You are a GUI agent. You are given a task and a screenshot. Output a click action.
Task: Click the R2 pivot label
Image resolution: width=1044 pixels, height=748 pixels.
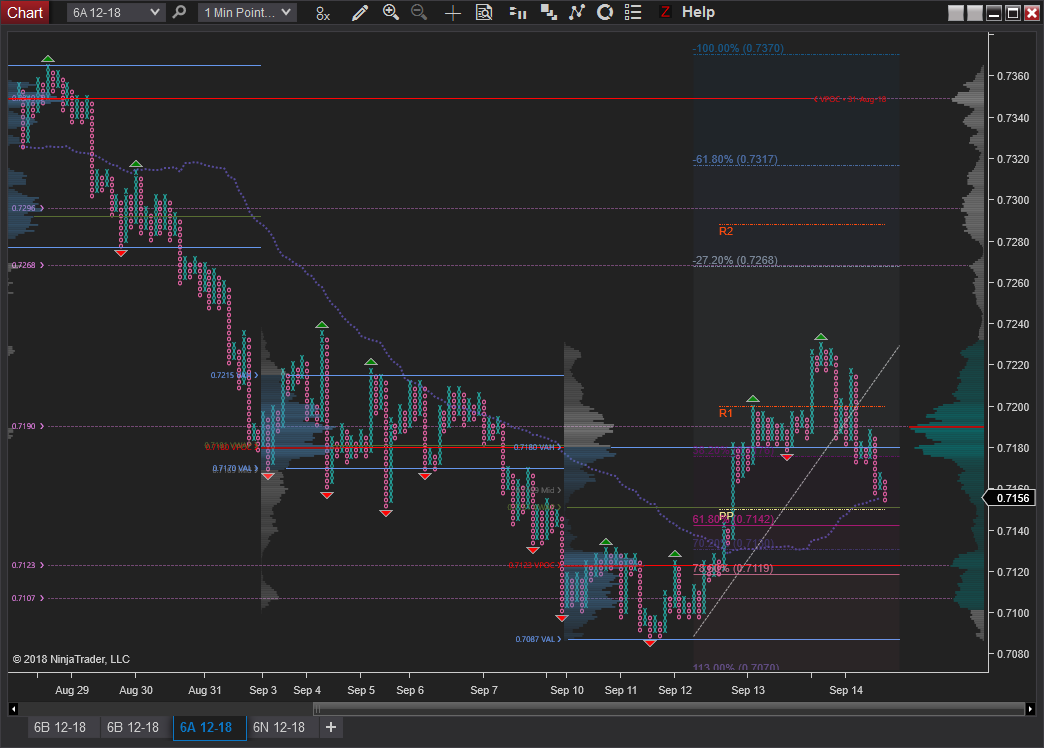coord(726,231)
